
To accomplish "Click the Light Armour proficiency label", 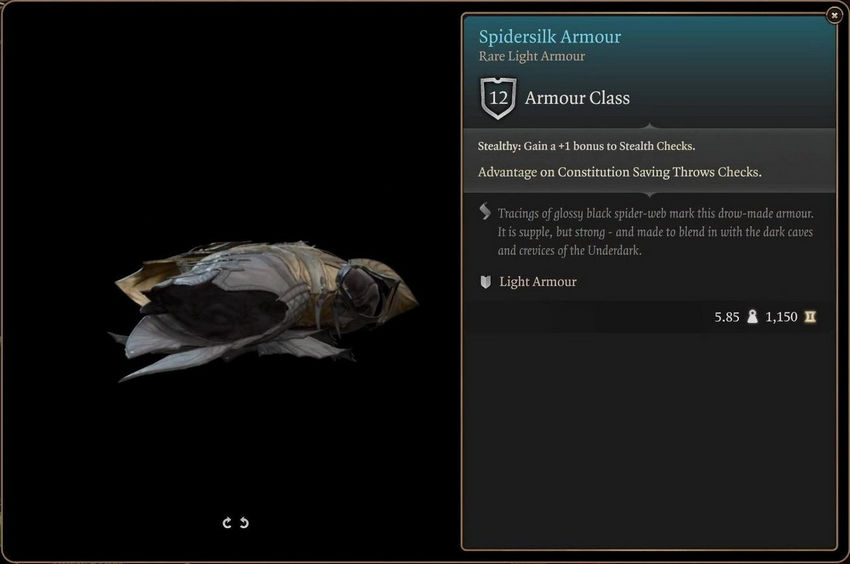I will (538, 282).
